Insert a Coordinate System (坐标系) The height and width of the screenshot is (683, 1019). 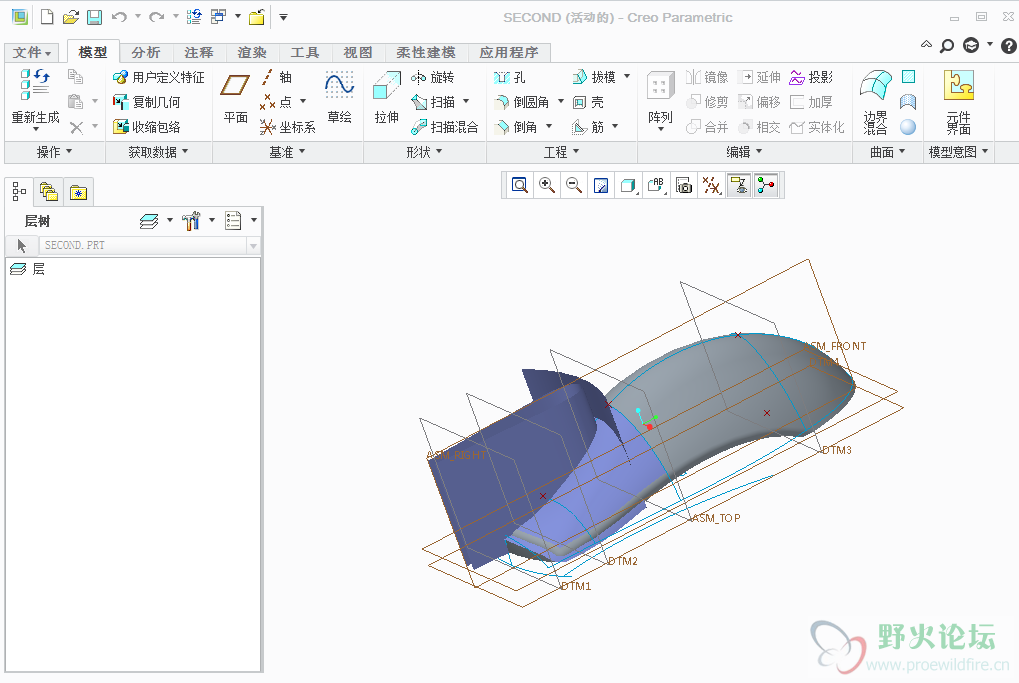point(287,127)
